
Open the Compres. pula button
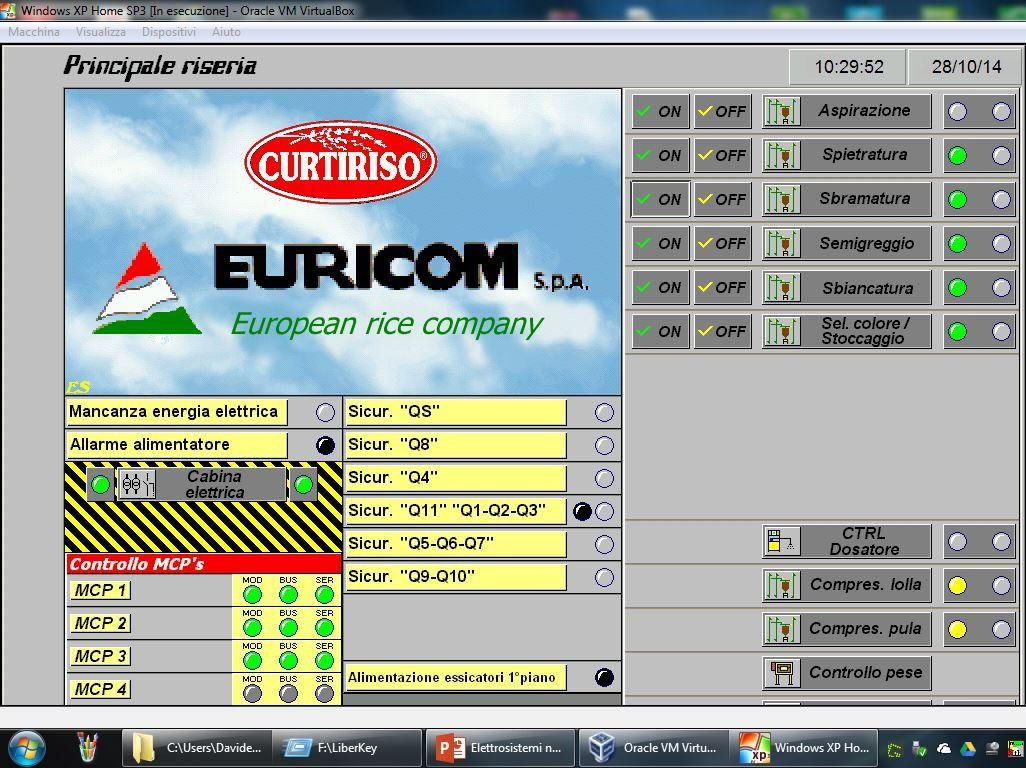(x=847, y=629)
